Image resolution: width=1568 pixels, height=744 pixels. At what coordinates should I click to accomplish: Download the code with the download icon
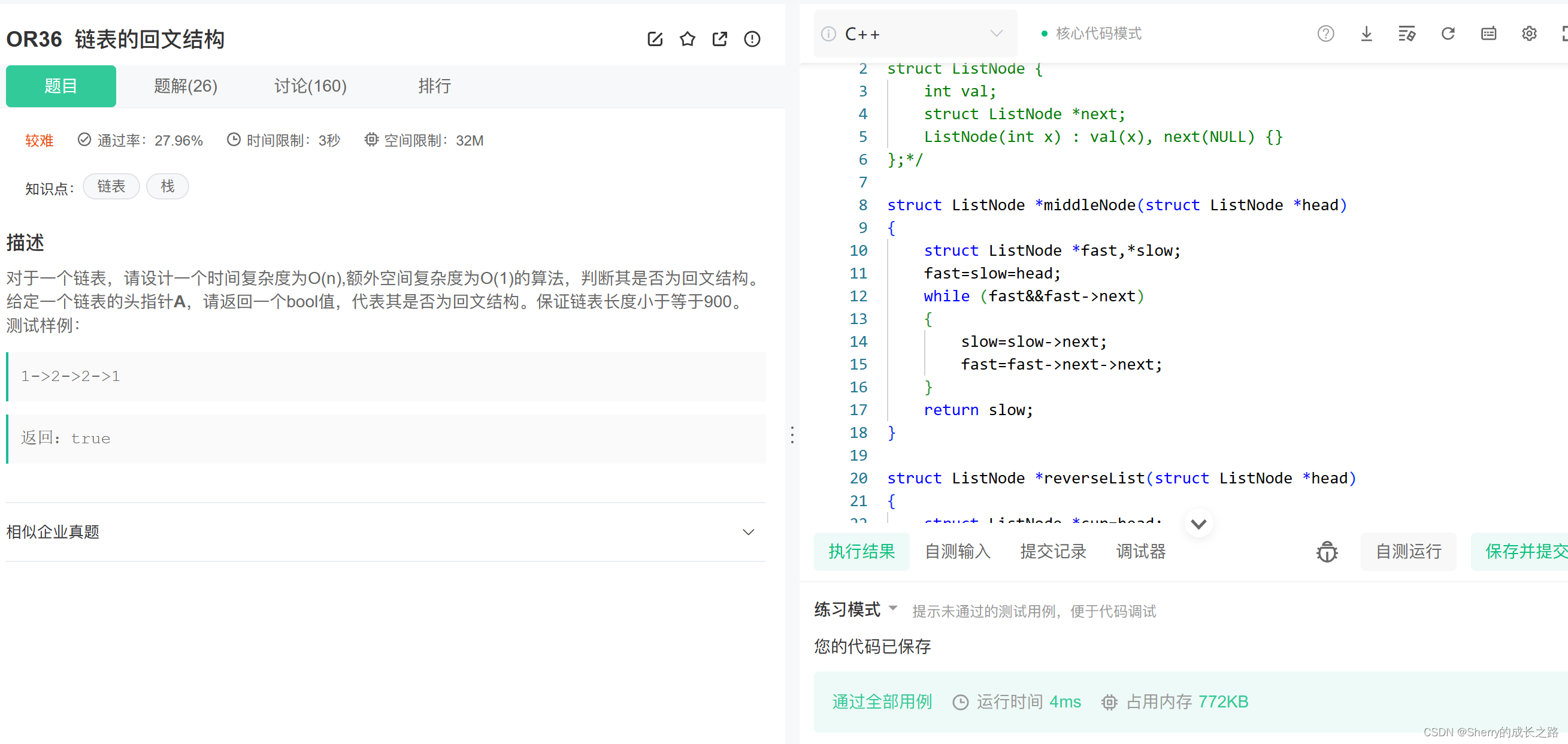pyautogui.click(x=1366, y=34)
